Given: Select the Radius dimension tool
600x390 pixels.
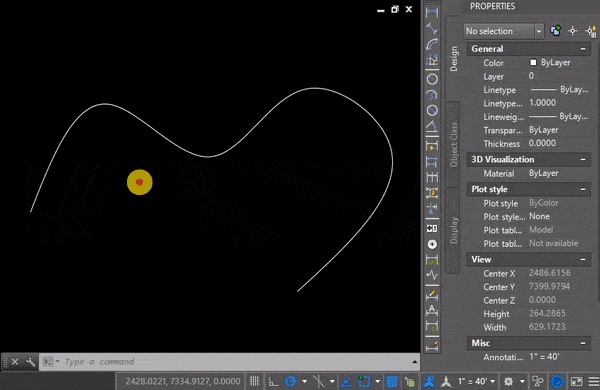Looking at the screenshot, I should pyautogui.click(x=432, y=79).
